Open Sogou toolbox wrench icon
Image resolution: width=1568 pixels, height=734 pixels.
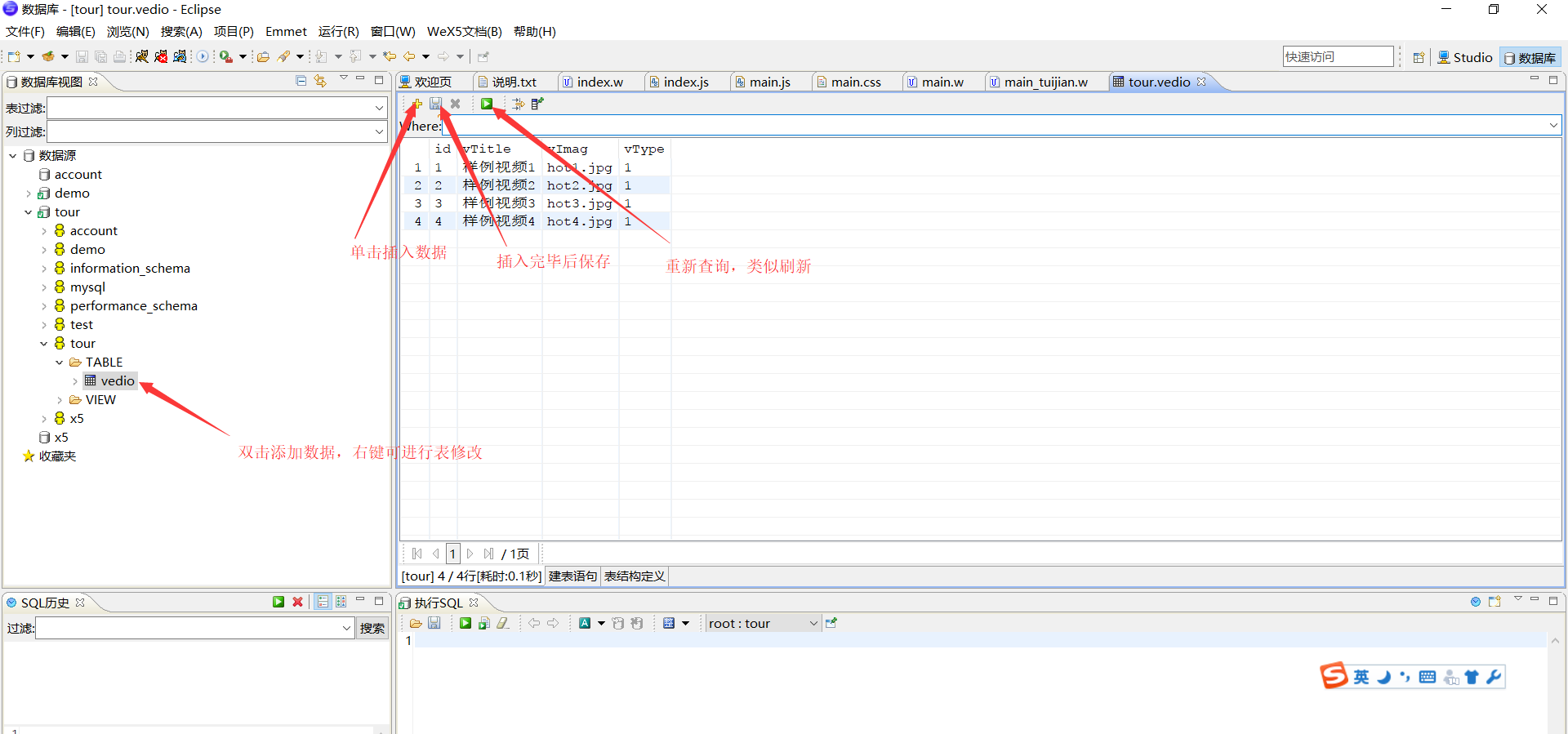1494,677
